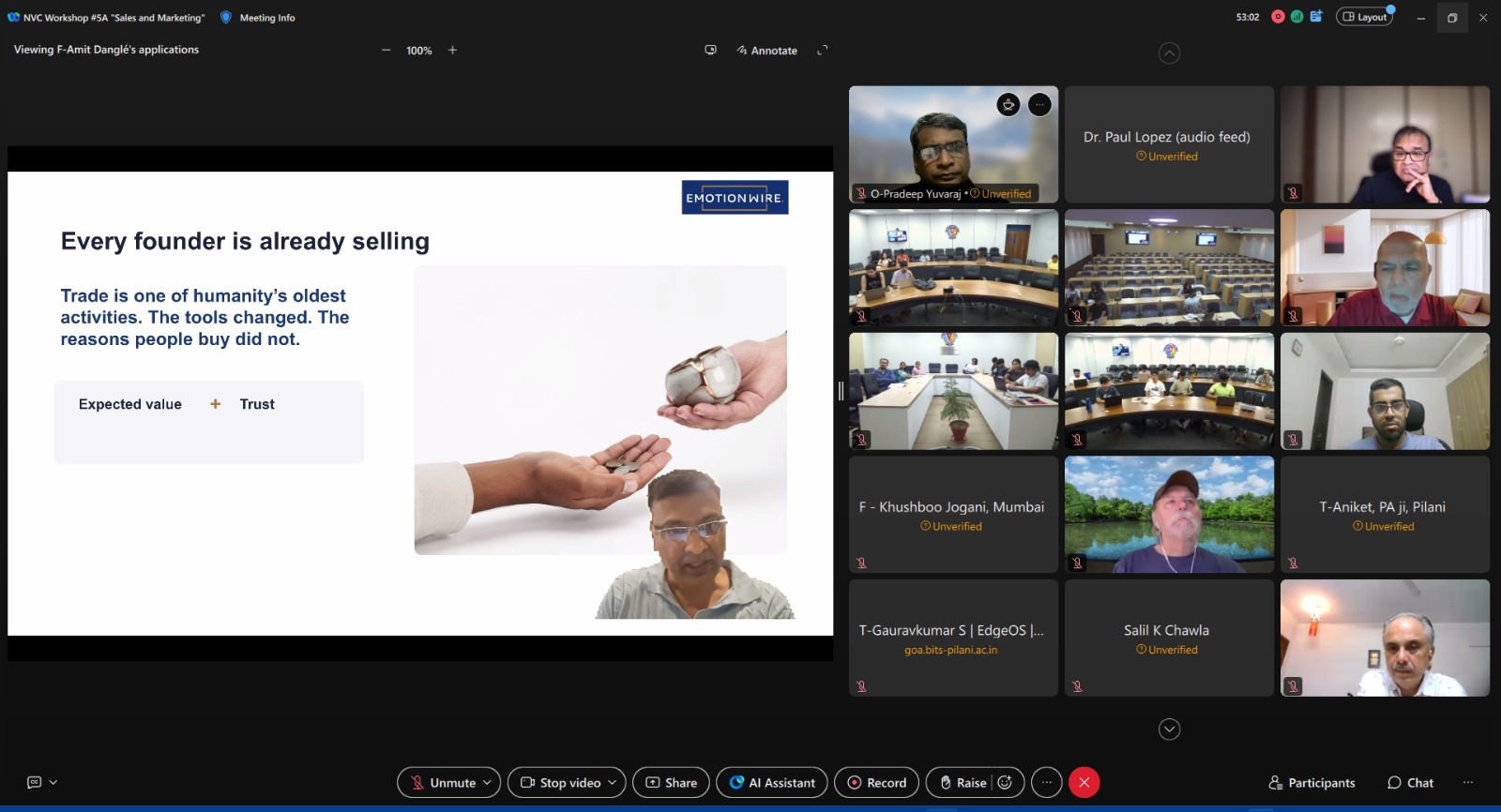Open video options arrow beside Stop video
This screenshot has width=1501, height=812.
click(x=613, y=783)
